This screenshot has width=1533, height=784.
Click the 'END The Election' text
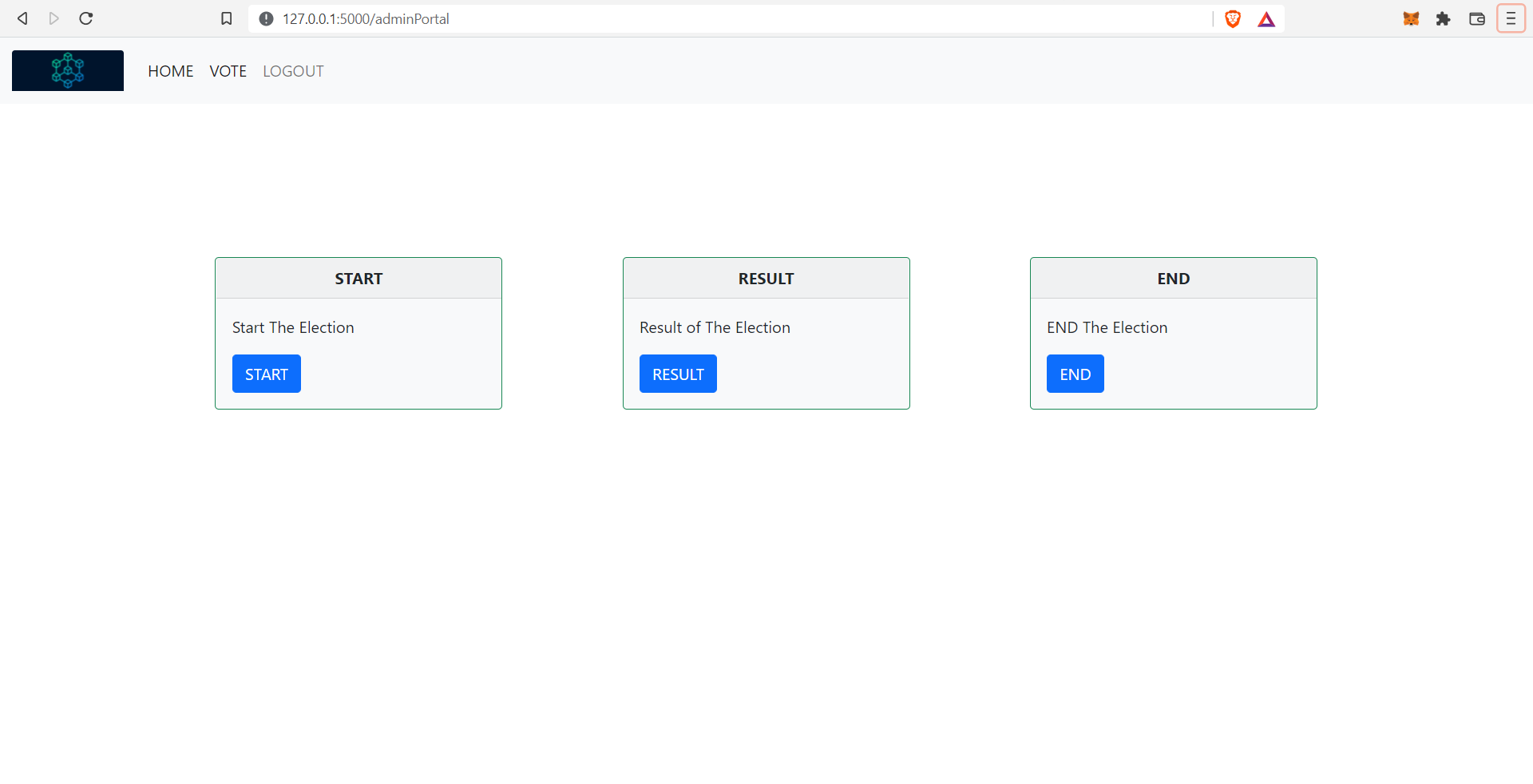click(x=1107, y=327)
